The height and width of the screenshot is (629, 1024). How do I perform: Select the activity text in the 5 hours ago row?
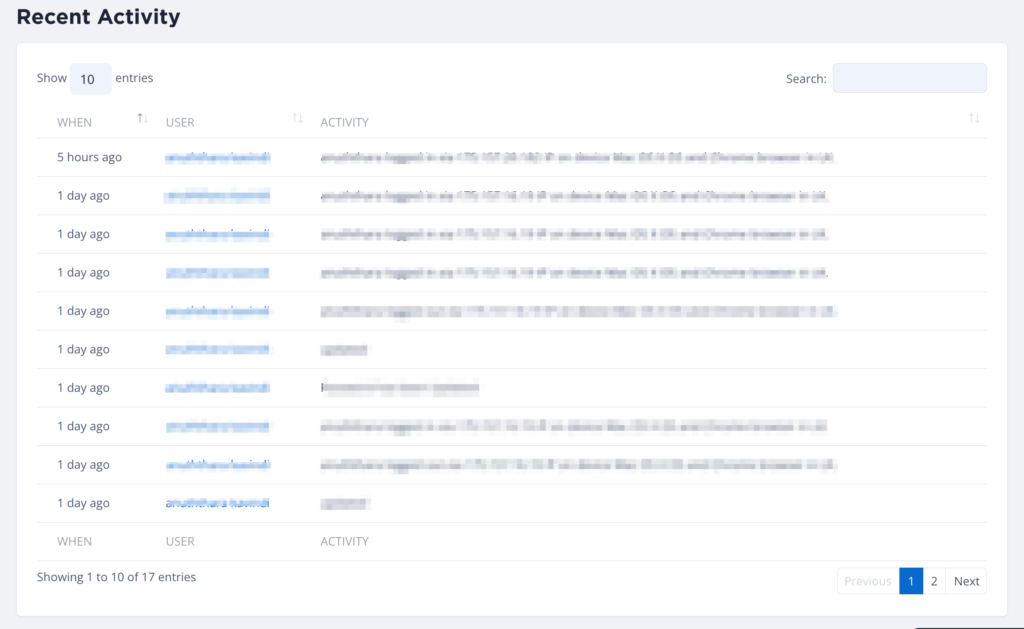tap(576, 157)
